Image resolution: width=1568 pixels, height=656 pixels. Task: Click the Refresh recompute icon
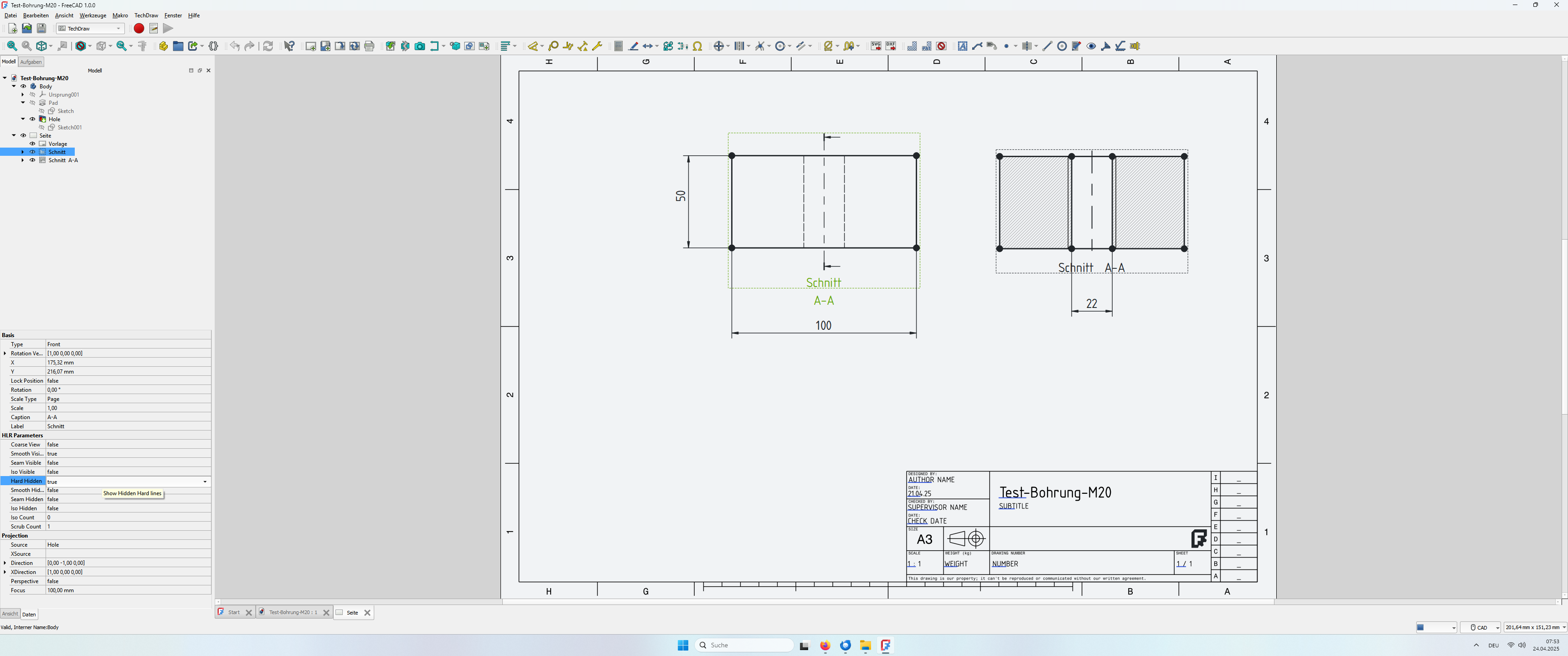[268, 46]
